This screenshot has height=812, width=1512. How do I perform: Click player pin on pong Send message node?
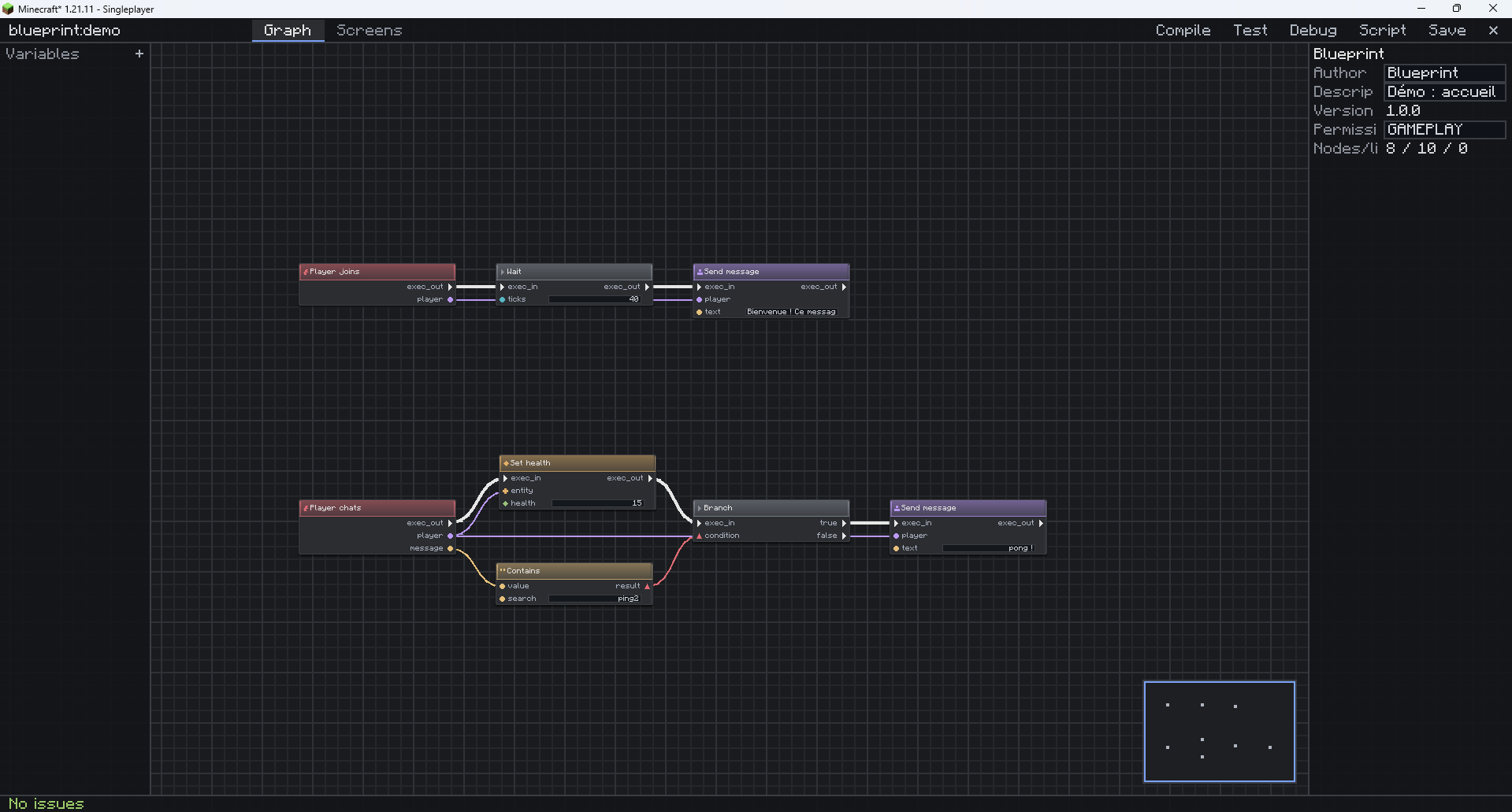click(897, 536)
